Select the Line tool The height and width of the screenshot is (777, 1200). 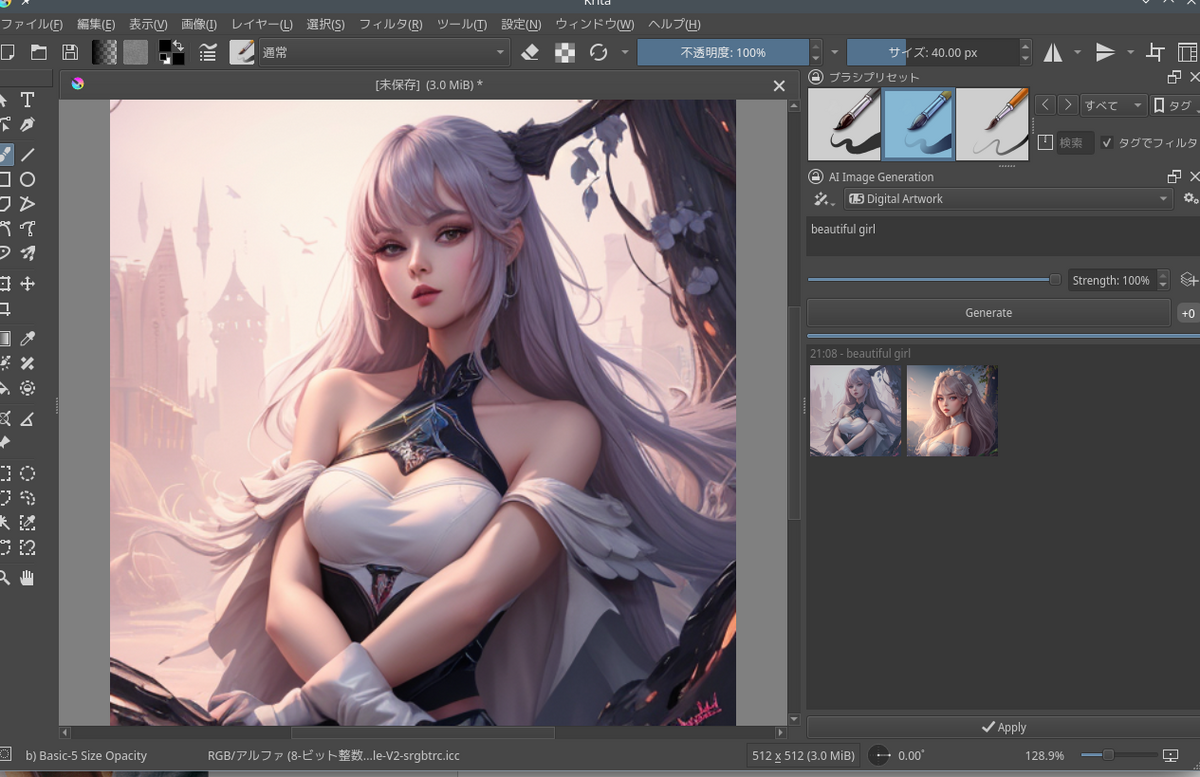click(x=28, y=154)
